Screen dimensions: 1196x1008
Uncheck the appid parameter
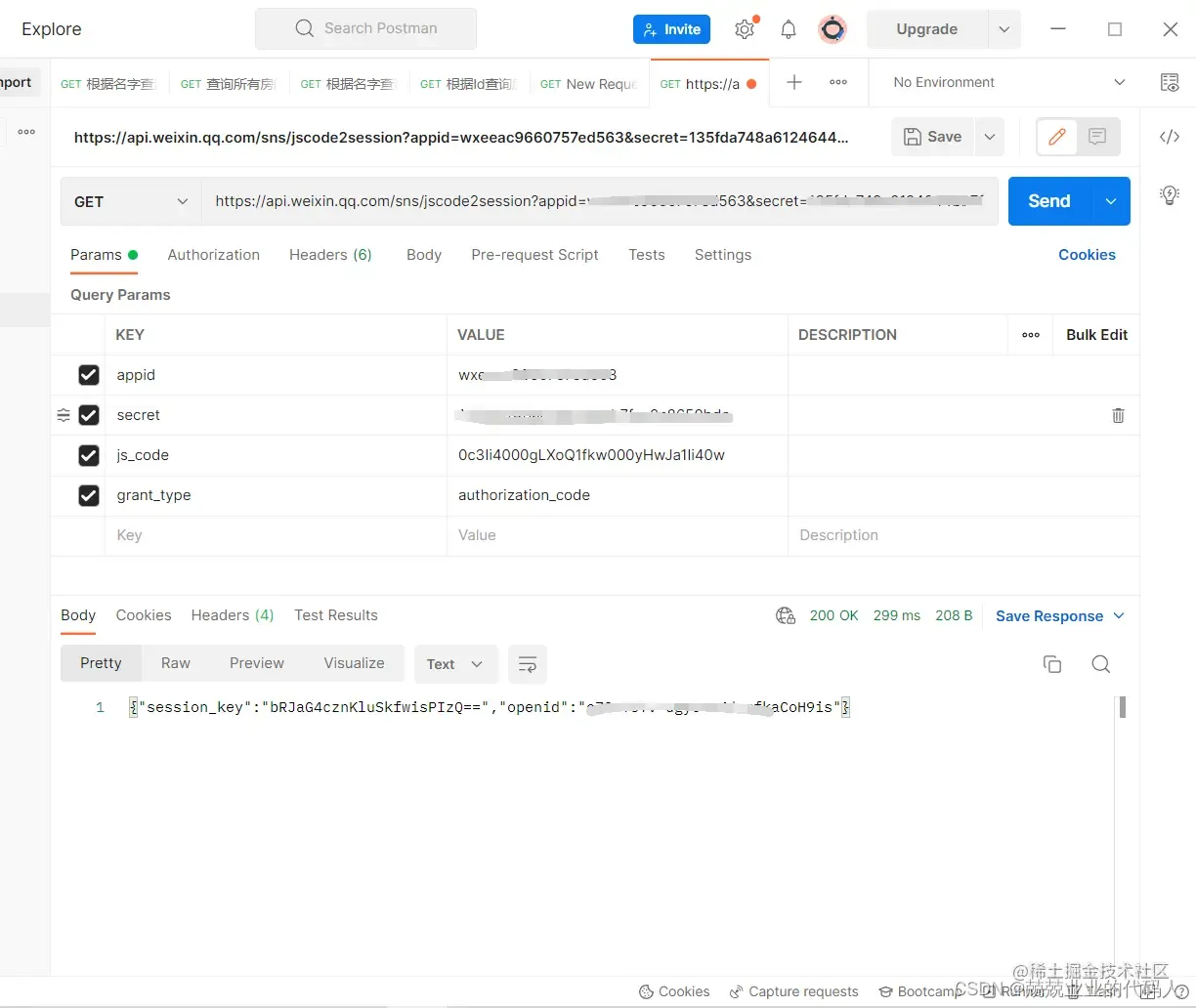click(x=89, y=375)
